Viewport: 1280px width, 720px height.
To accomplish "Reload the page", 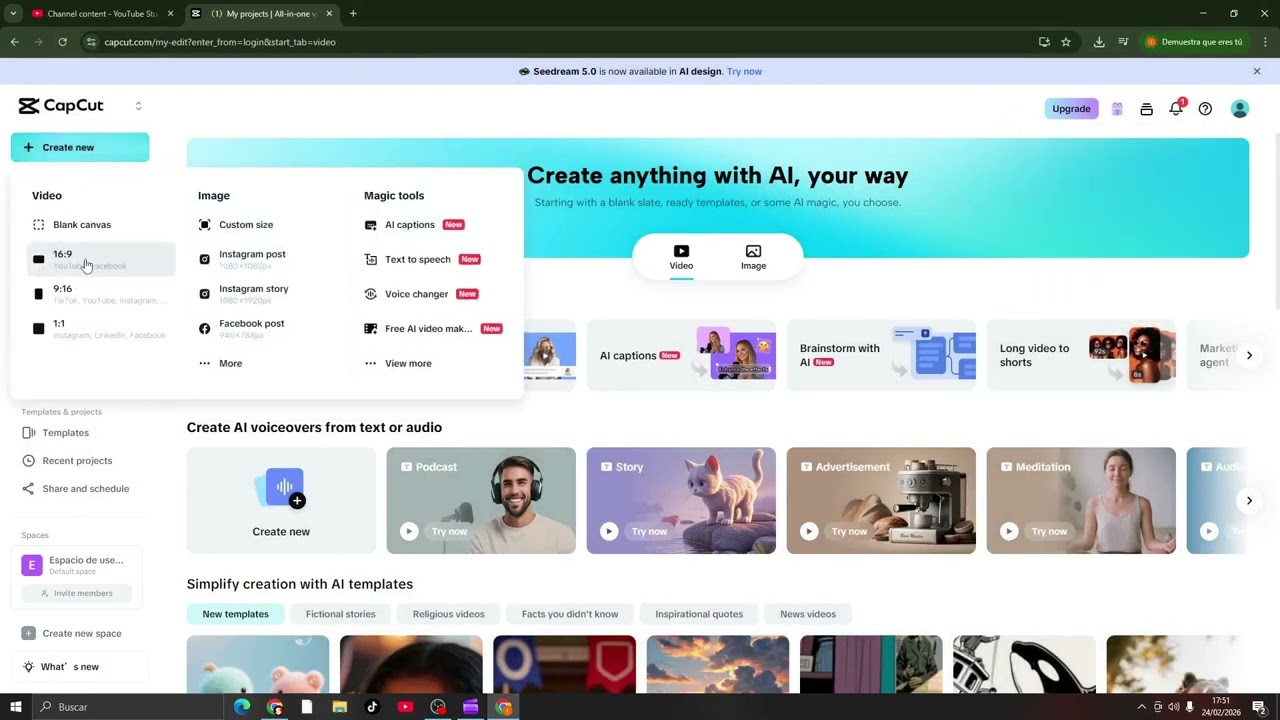I will tap(62, 42).
